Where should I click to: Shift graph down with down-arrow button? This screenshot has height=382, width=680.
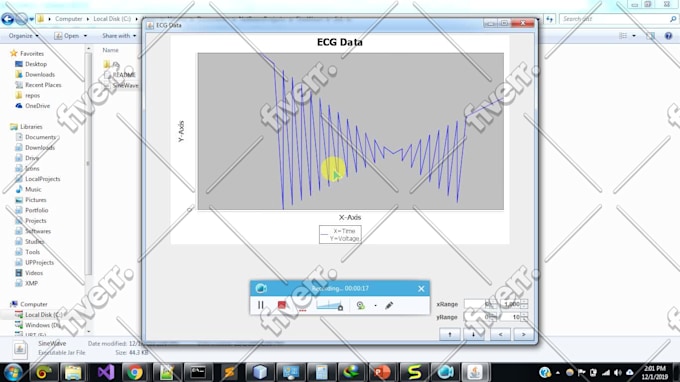pos(473,334)
